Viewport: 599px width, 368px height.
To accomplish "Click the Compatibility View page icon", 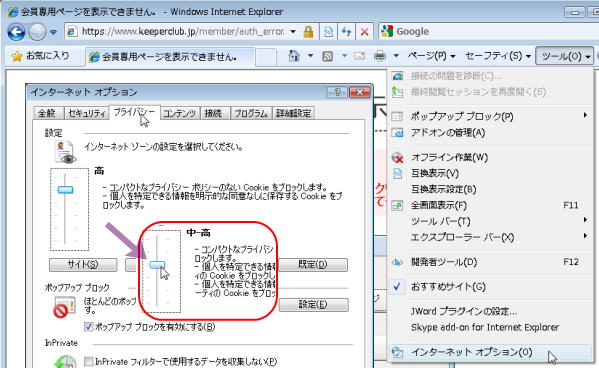I will click(x=328, y=32).
